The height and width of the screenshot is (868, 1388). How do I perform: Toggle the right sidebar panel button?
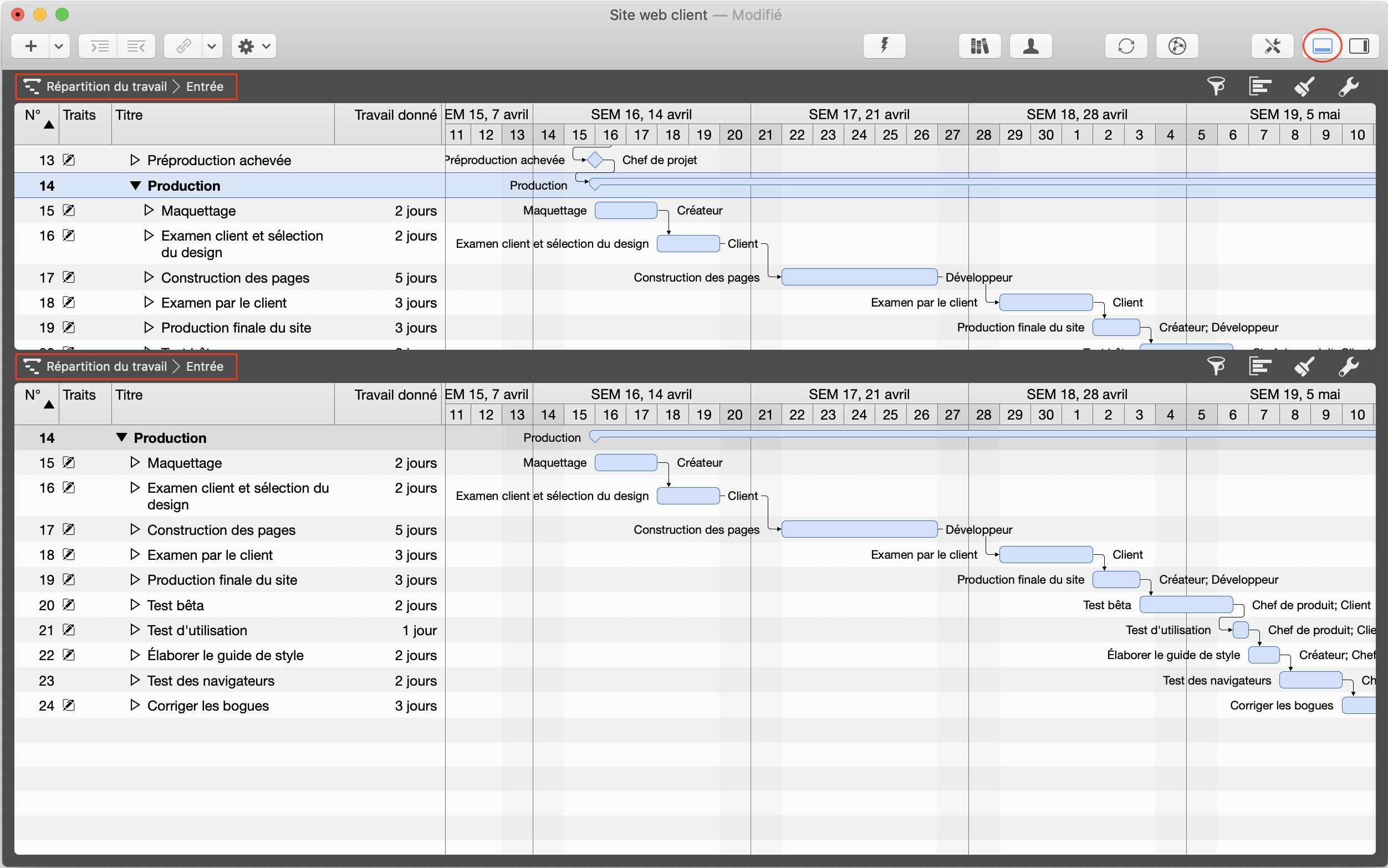coord(1359,46)
